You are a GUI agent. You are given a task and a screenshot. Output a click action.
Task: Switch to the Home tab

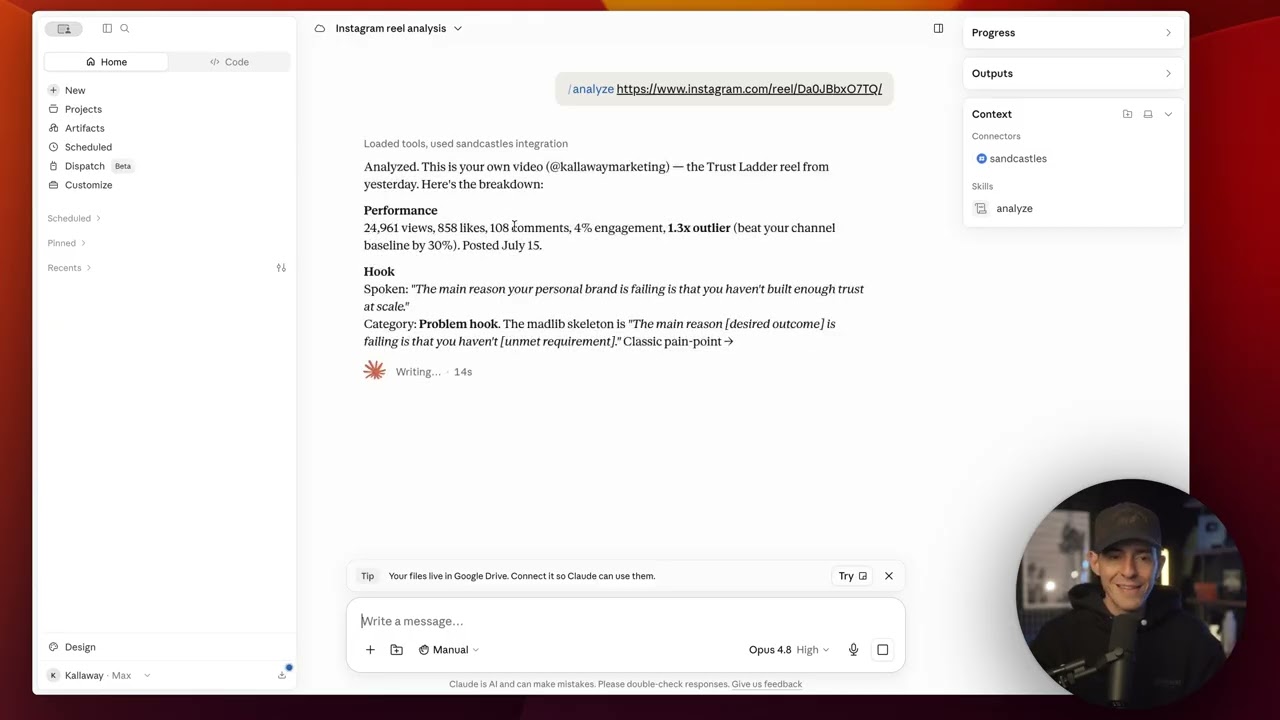click(x=106, y=62)
